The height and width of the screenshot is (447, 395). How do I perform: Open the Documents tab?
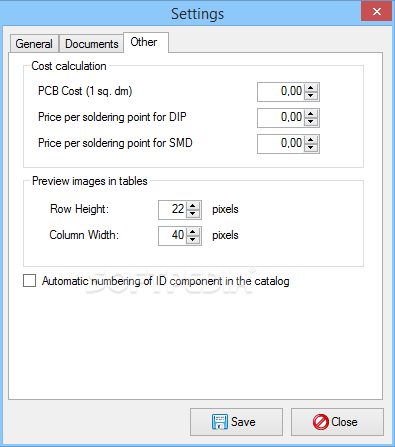pos(92,44)
